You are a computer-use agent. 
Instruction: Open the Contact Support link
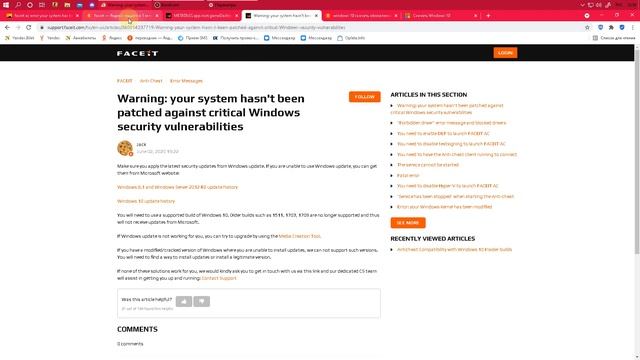pyautogui.click(x=219, y=278)
